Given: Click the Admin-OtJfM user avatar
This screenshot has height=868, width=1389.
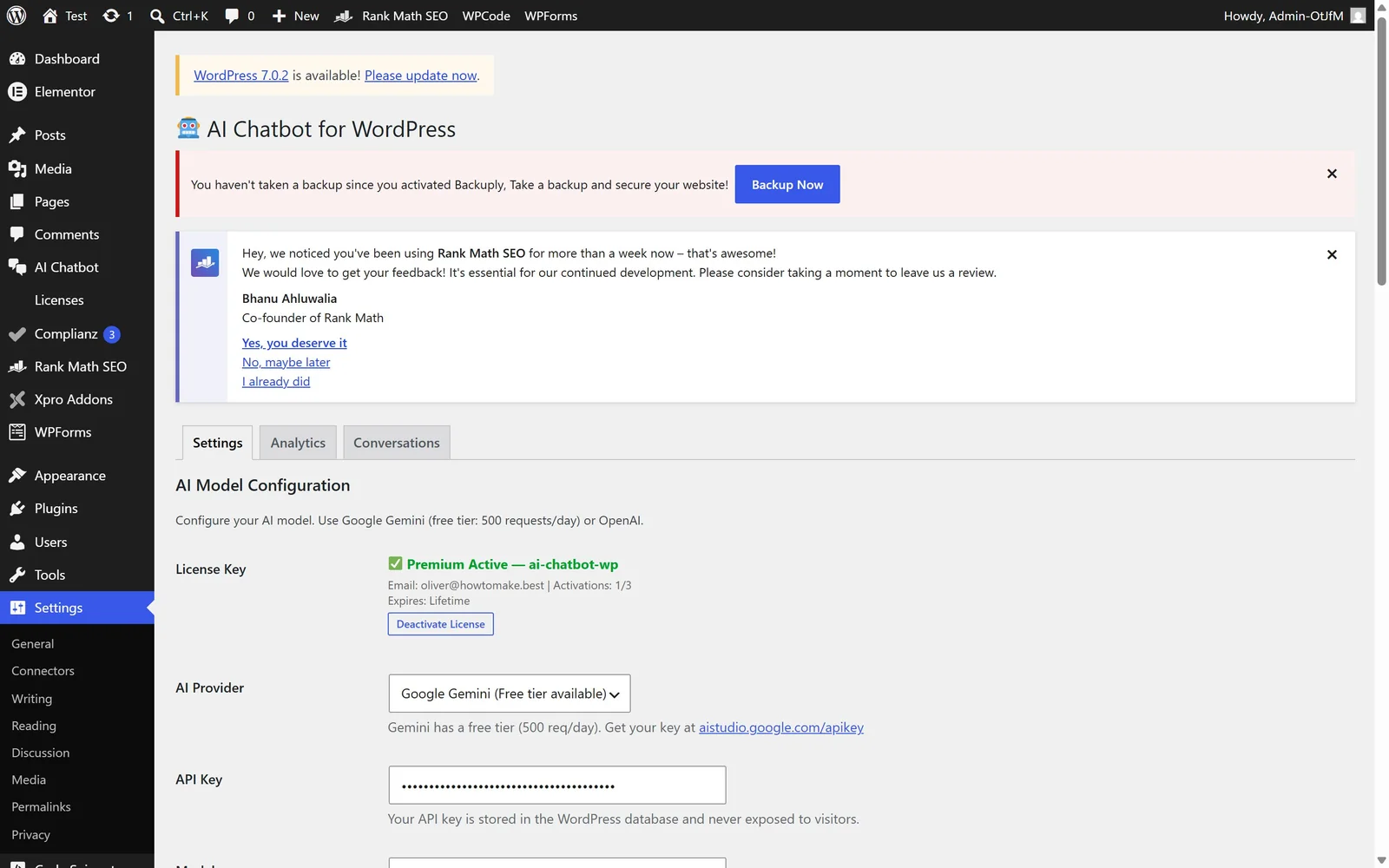Looking at the screenshot, I should coord(1358,16).
